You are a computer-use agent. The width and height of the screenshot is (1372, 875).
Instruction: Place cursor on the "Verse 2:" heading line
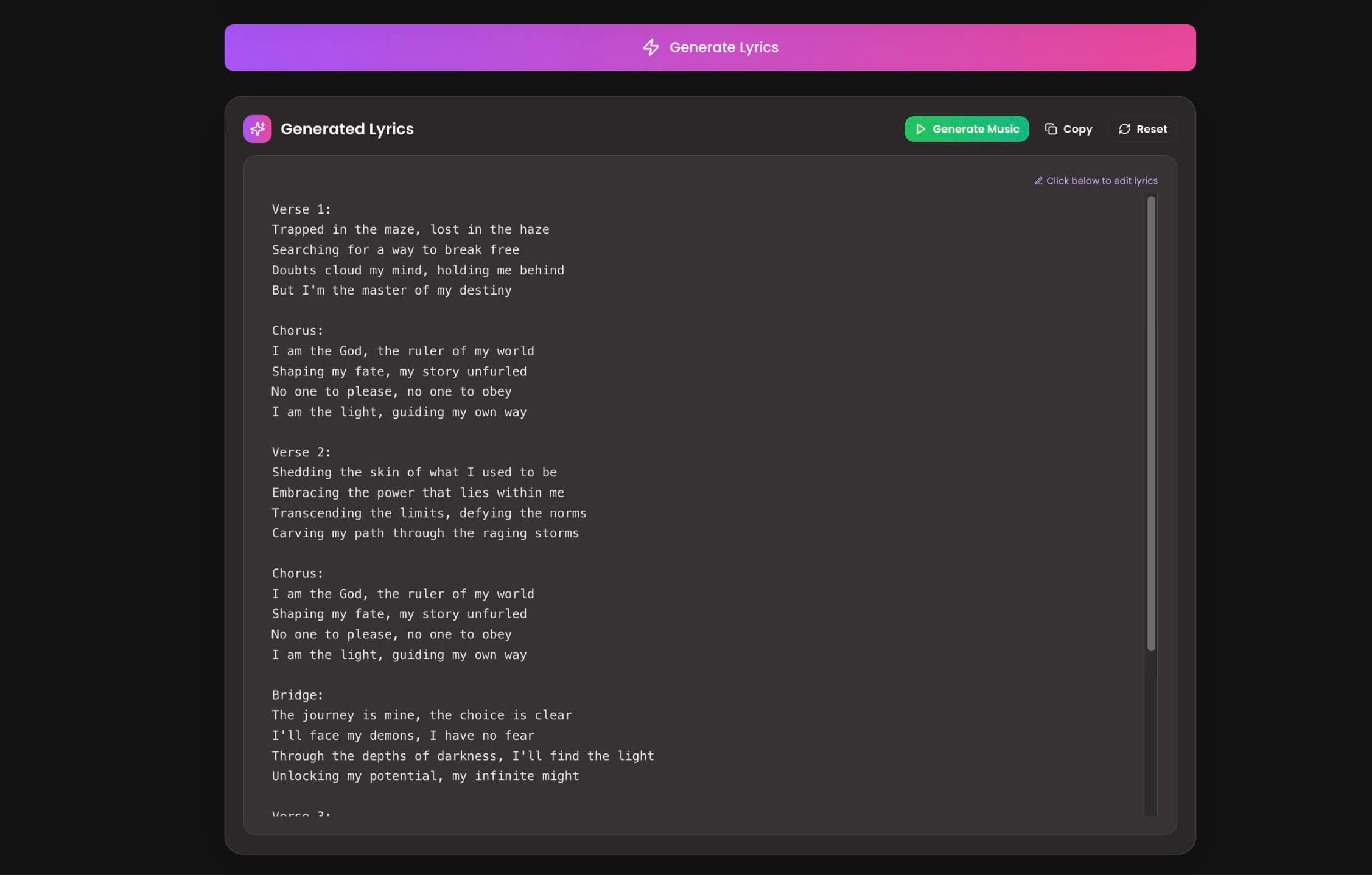301,452
